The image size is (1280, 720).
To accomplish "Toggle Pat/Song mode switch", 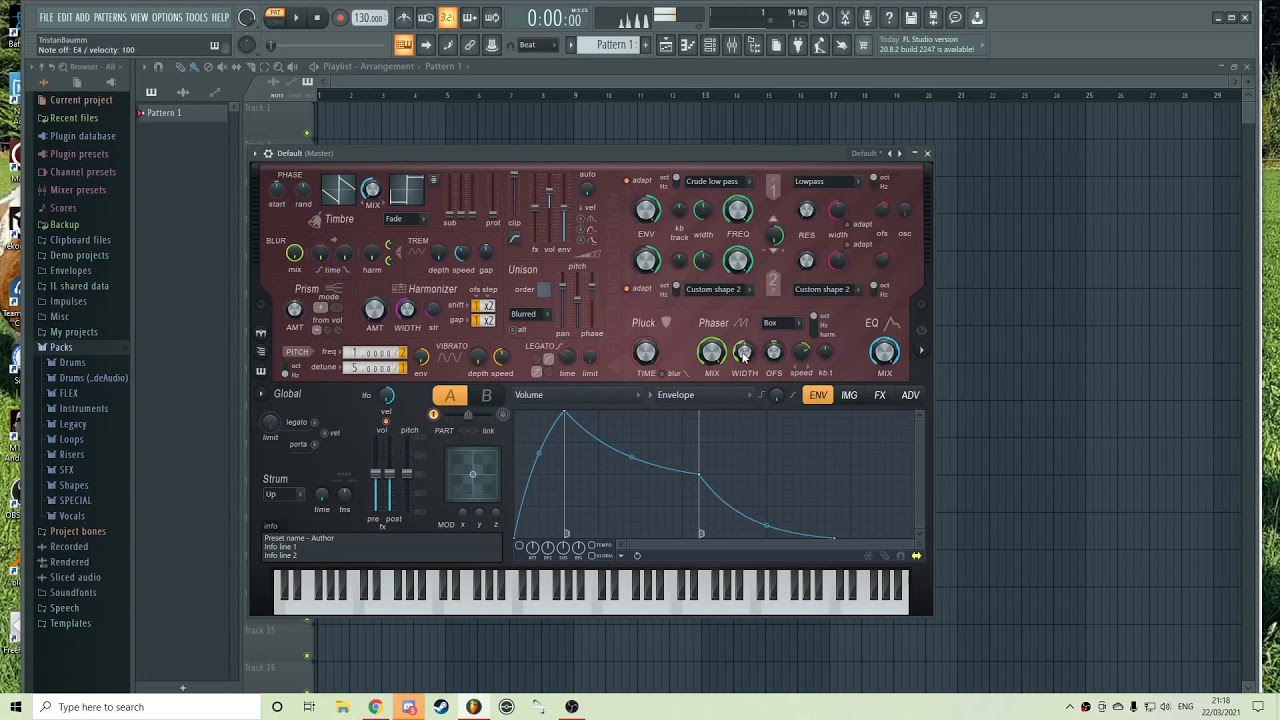I will point(274,18).
